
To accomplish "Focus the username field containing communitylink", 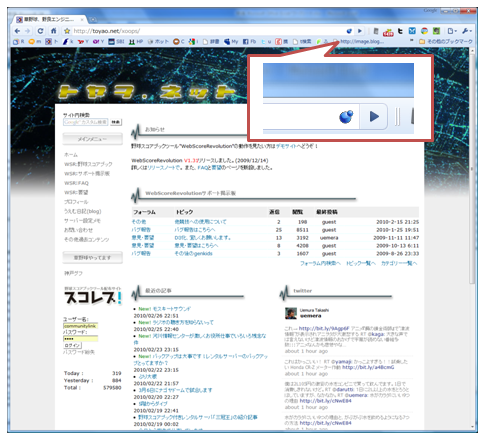I will (x=80, y=326).
